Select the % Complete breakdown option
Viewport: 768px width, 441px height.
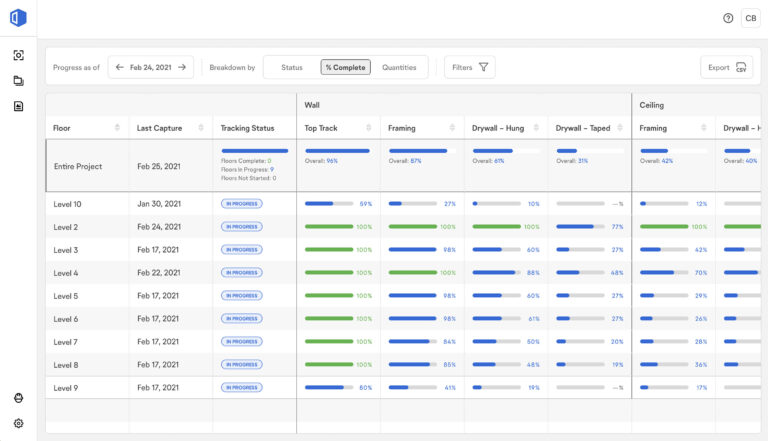tap(345, 68)
